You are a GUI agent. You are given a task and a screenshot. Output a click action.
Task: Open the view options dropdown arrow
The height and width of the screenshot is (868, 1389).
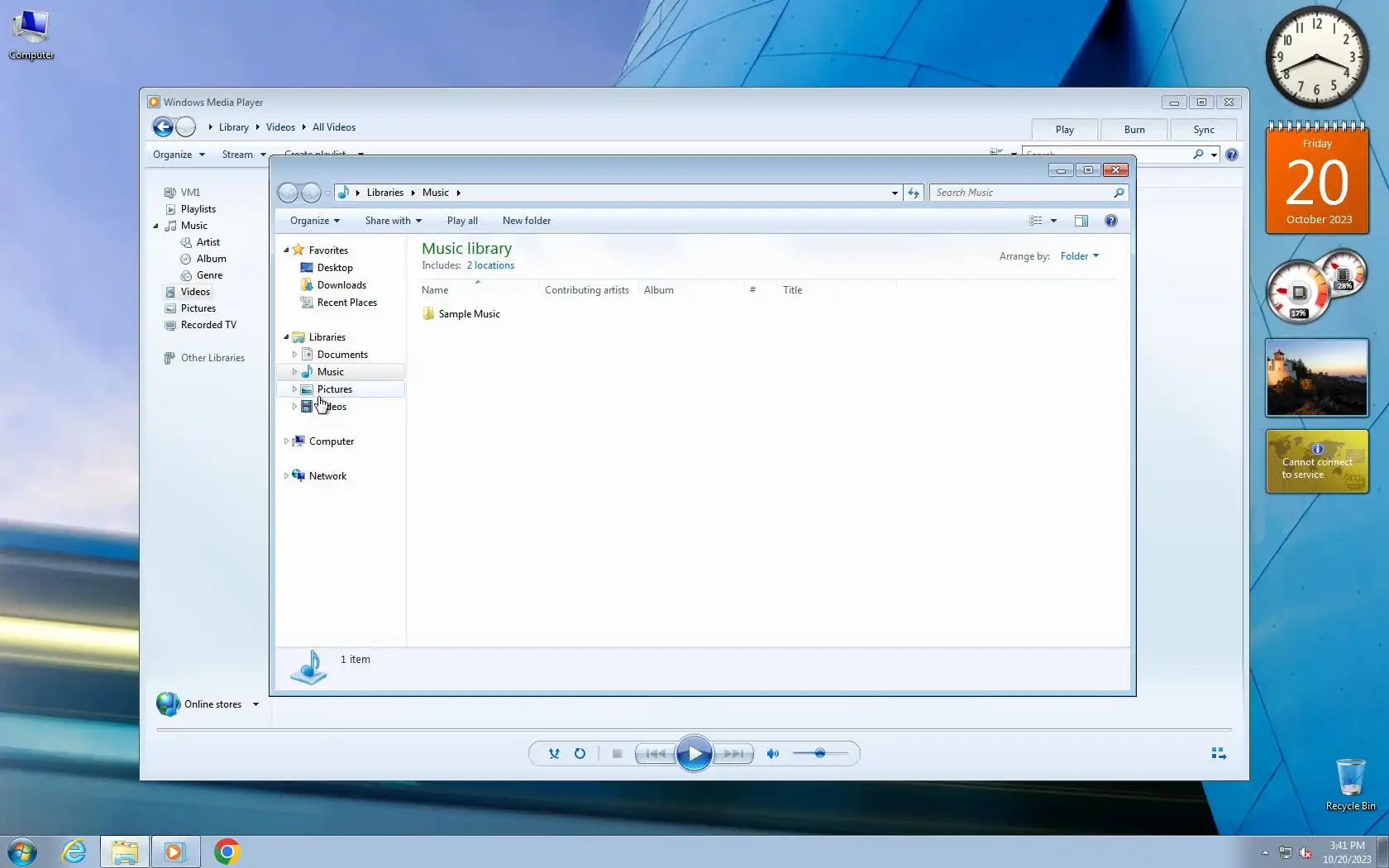1053,221
